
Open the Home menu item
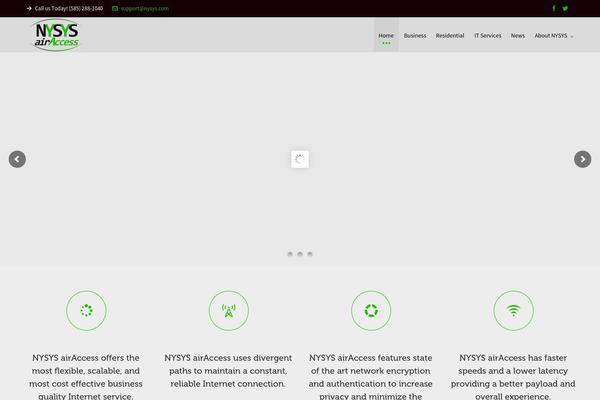point(386,36)
